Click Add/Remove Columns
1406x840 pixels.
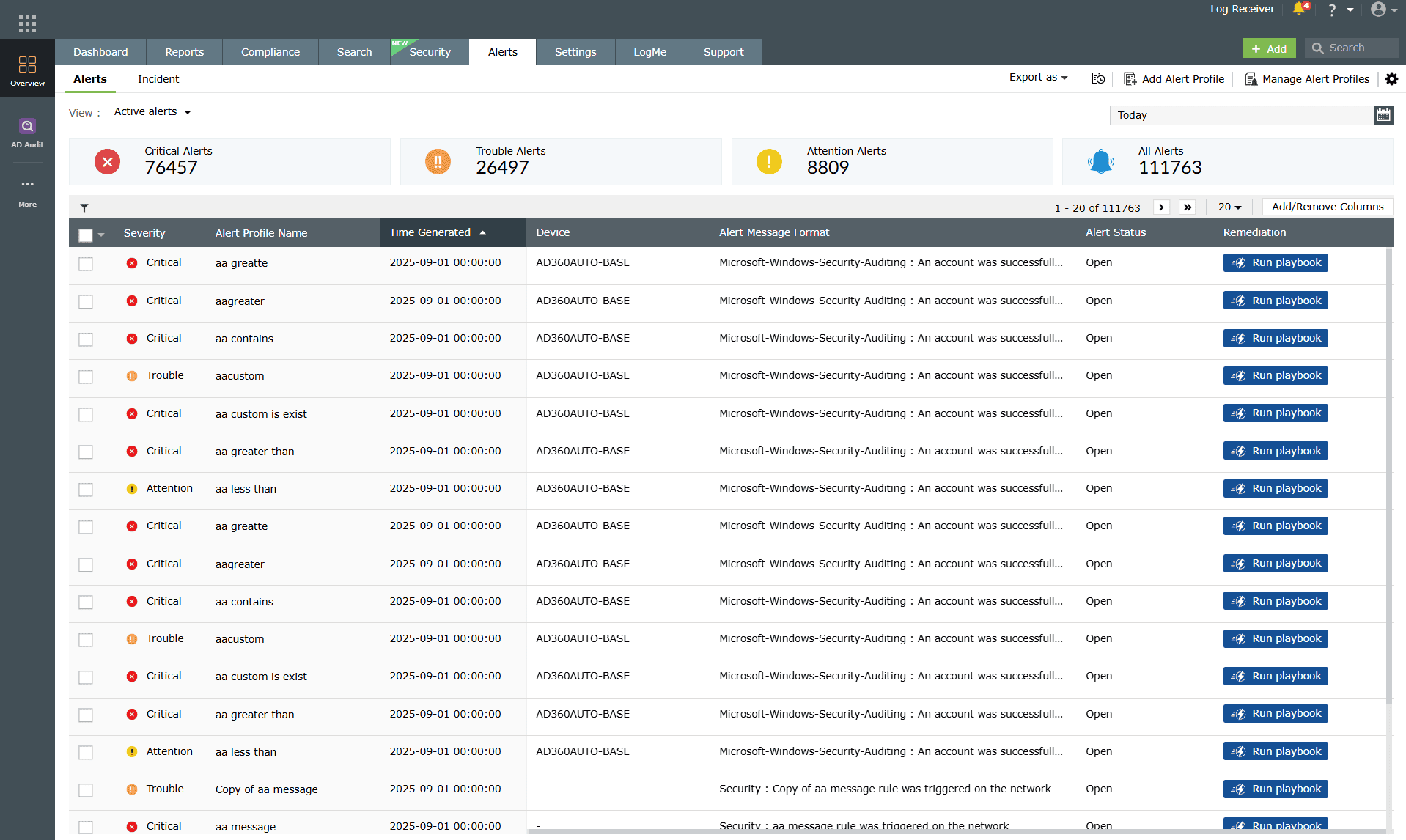point(1326,207)
